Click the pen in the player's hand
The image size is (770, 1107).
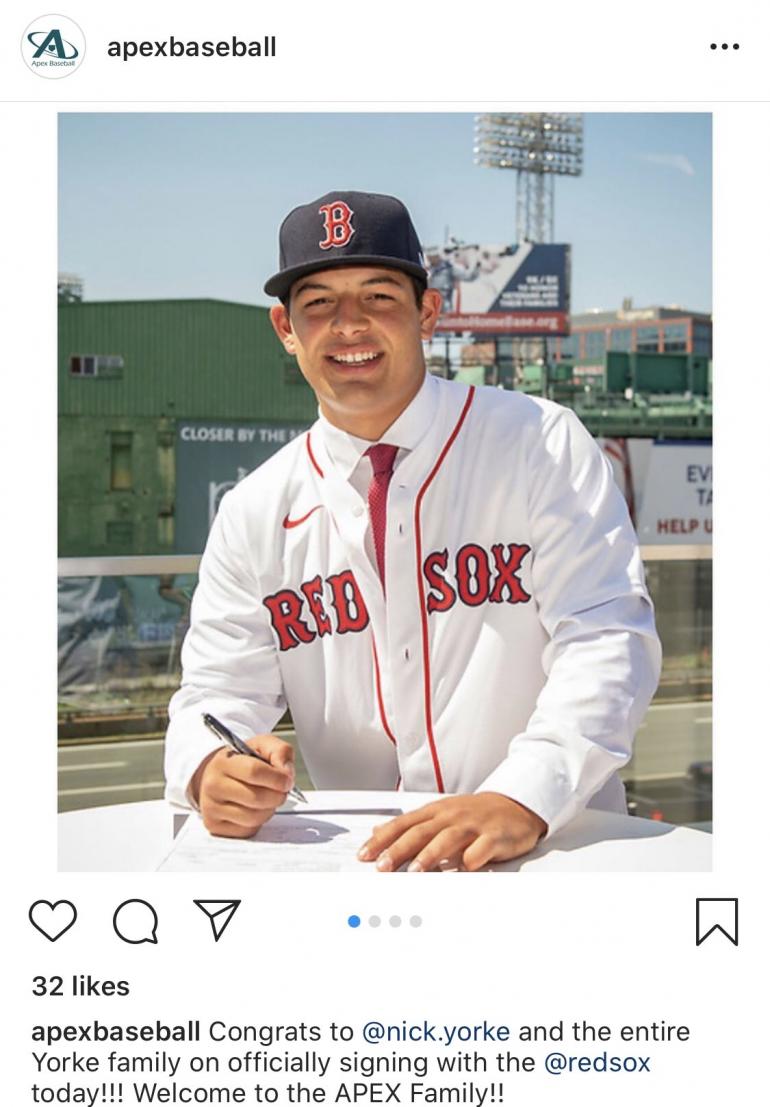click(x=252, y=754)
